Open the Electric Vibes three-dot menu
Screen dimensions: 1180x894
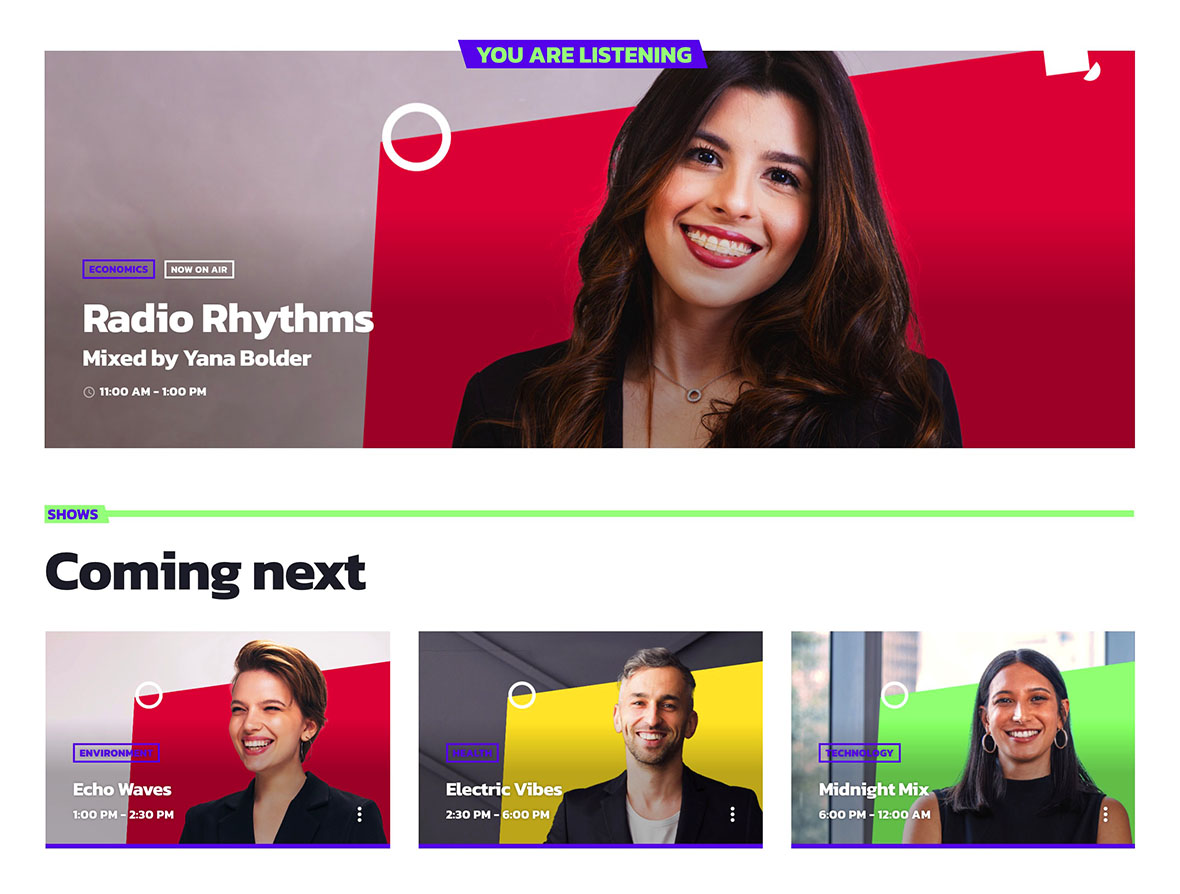732,814
